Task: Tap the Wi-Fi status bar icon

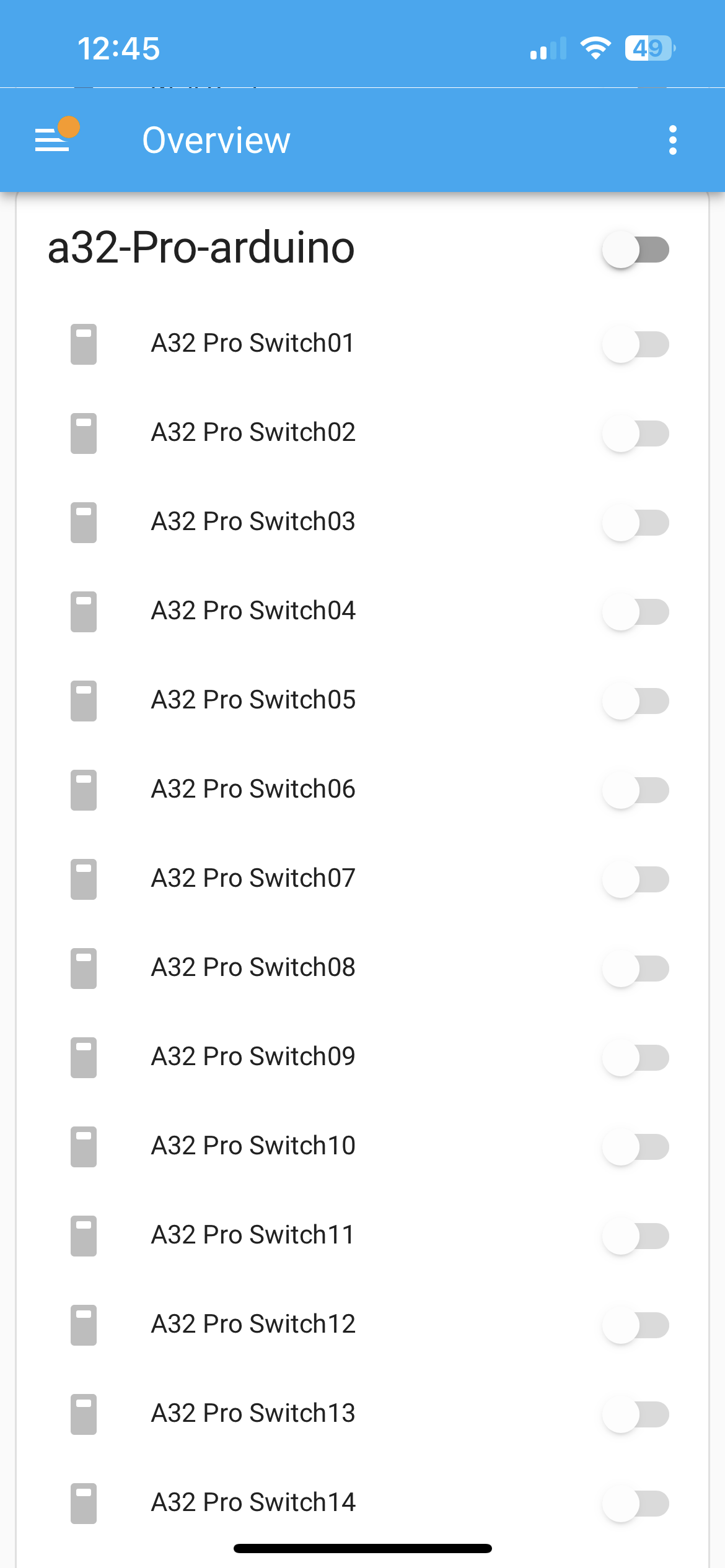Action: point(595,48)
